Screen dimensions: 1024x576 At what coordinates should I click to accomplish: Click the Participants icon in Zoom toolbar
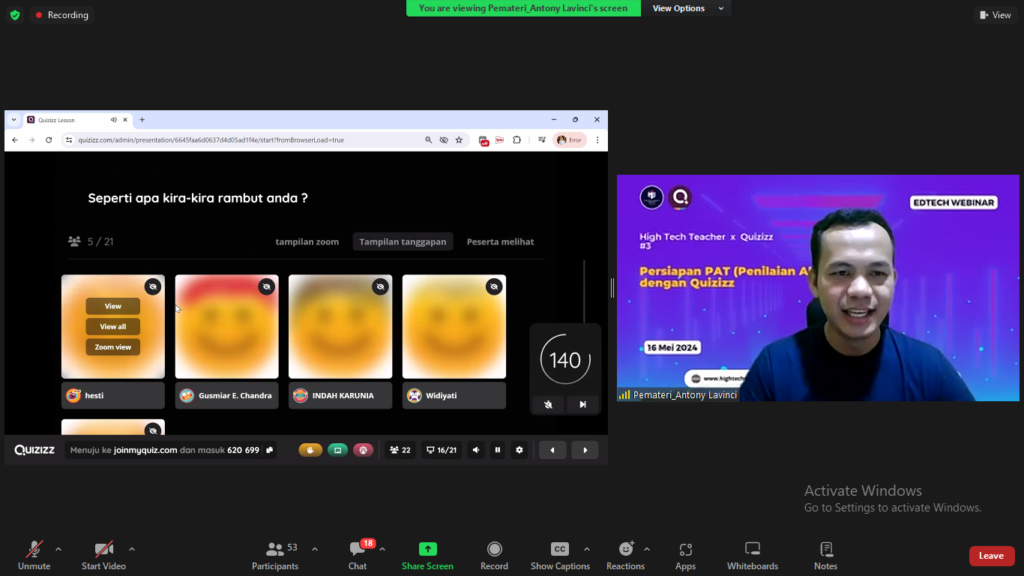coord(275,549)
